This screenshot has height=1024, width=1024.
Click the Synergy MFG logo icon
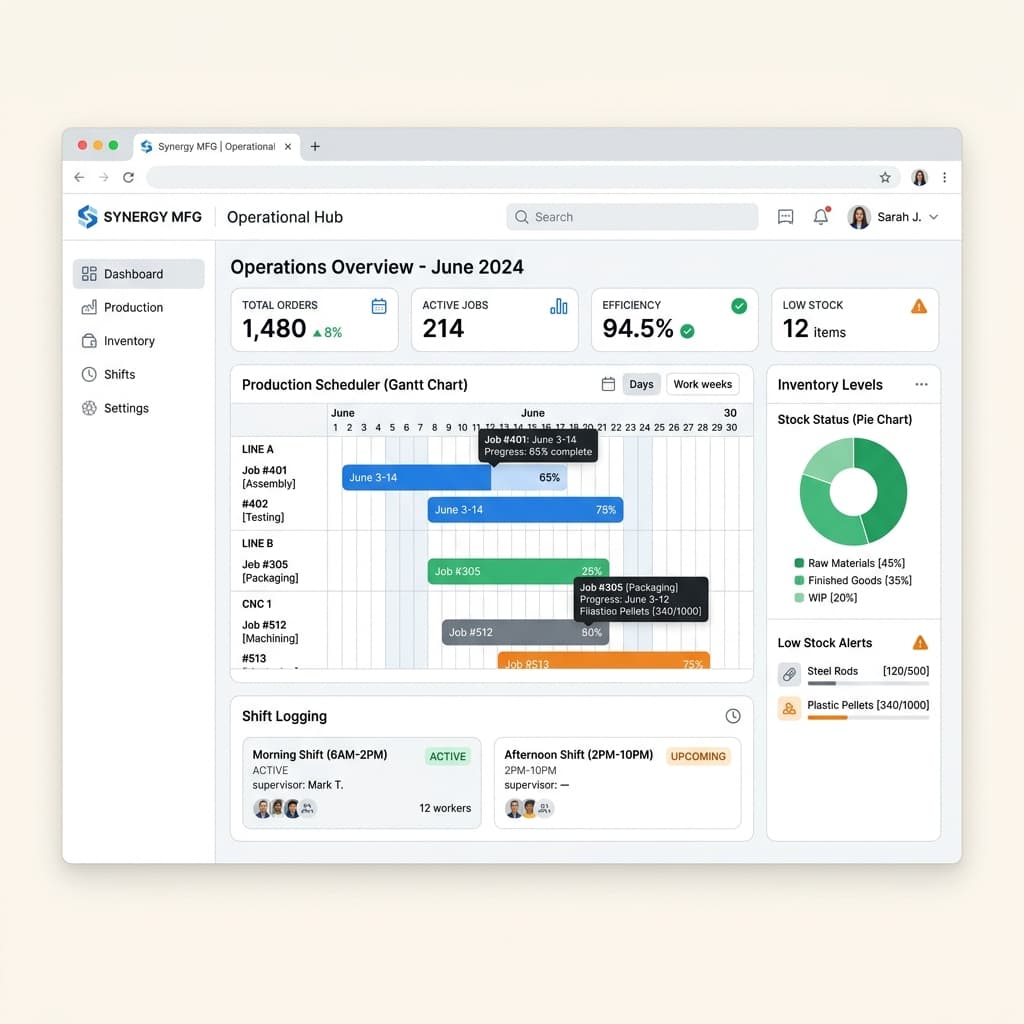tap(87, 217)
